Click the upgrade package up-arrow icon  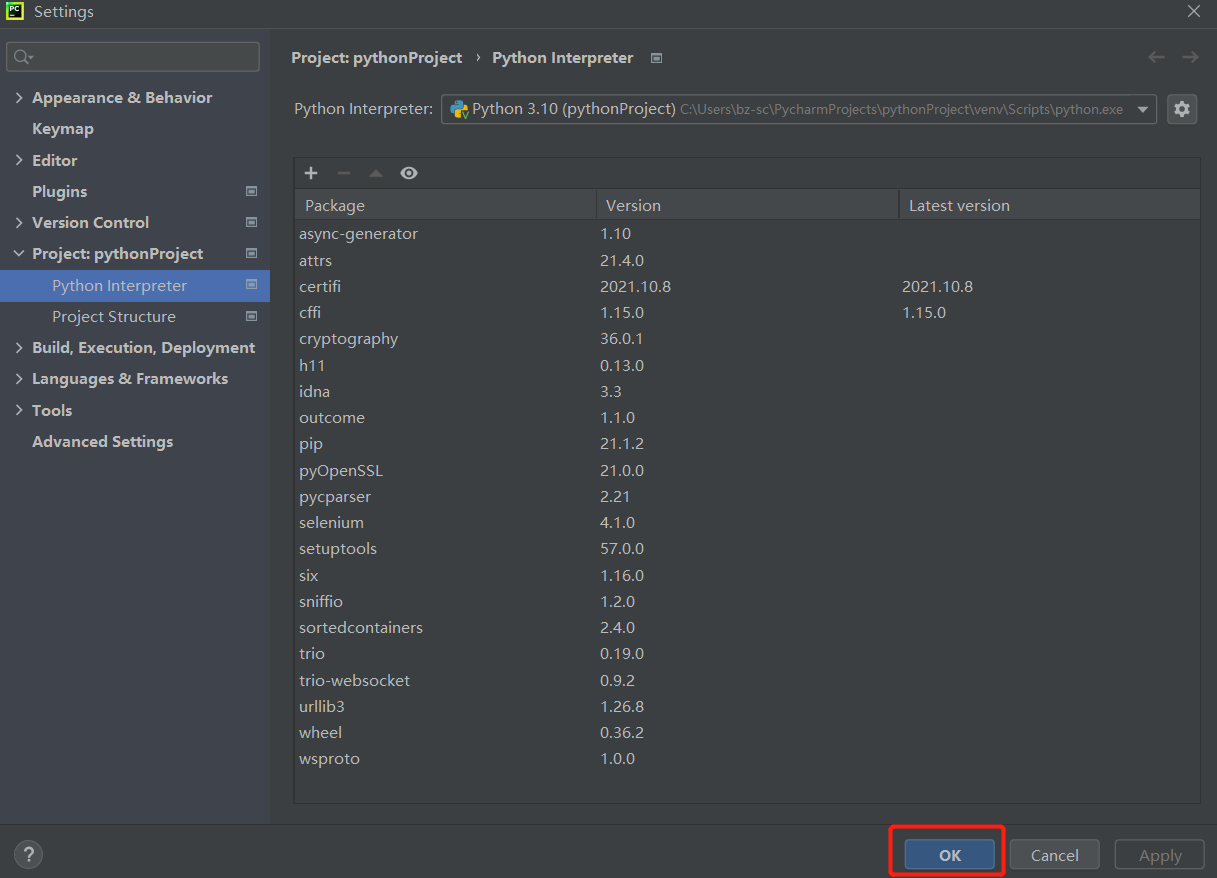376,173
